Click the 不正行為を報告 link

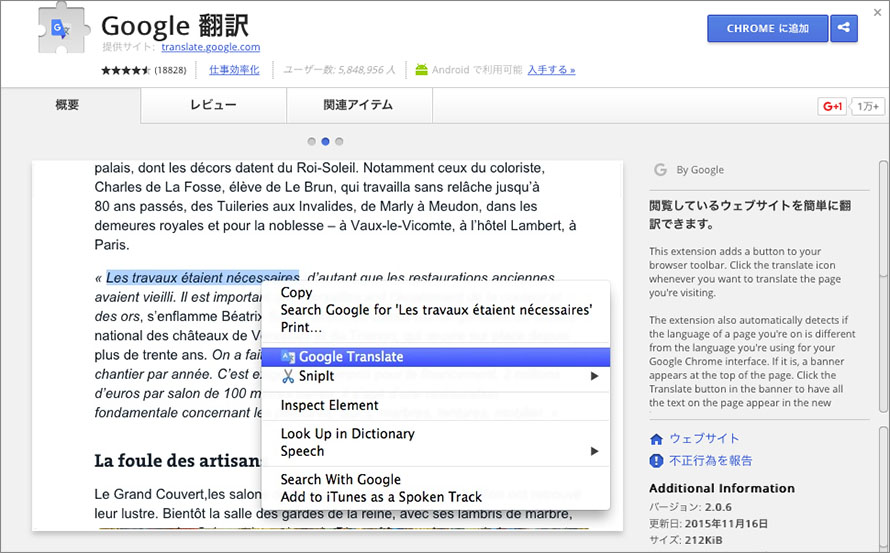tap(710, 460)
